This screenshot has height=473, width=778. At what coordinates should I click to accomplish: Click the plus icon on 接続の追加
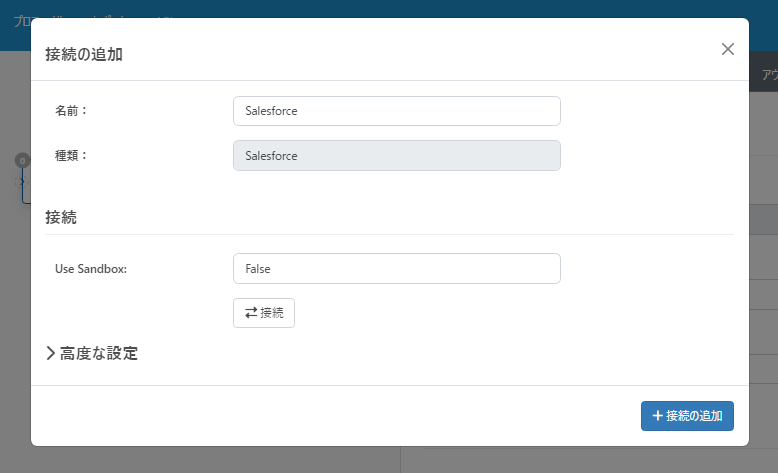pyautogui.click(x=657, y=416)
